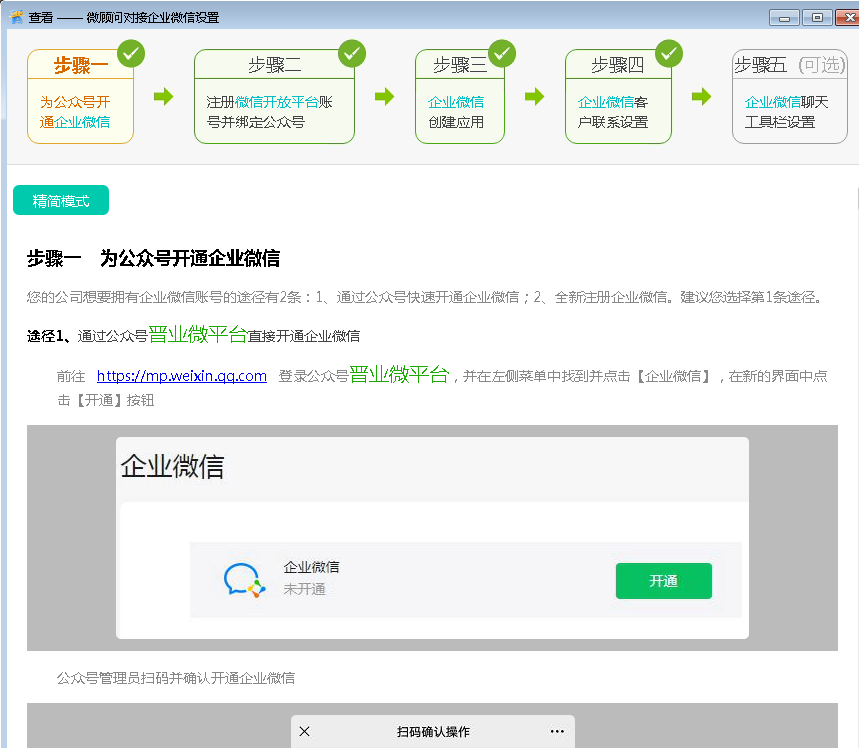Go to the 步骤四 step heading

[617, 66]
